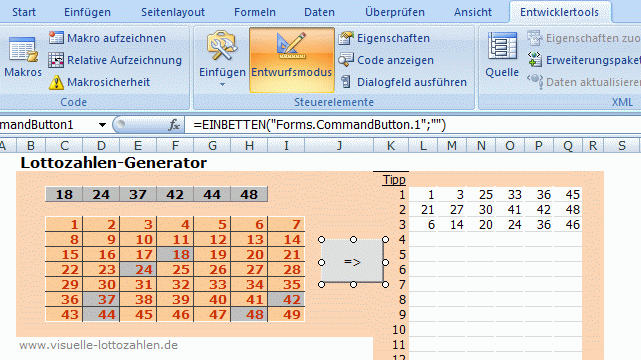Click Daten aktualisieren in the XML group
Image resolution: width=641 pixels, height=360 pixels.
click(584, 82)
